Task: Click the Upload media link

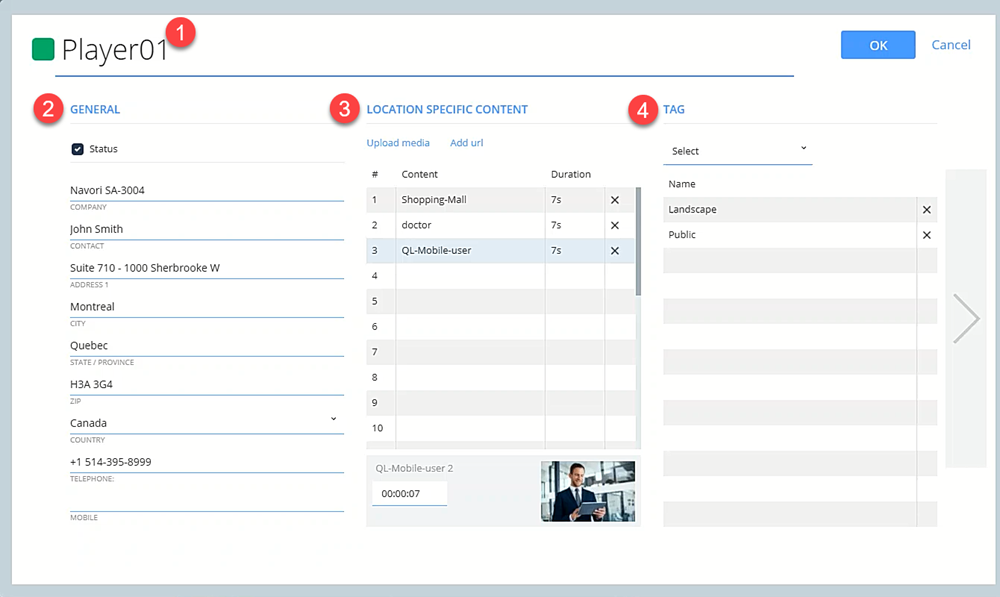Action: pos(398,143)
